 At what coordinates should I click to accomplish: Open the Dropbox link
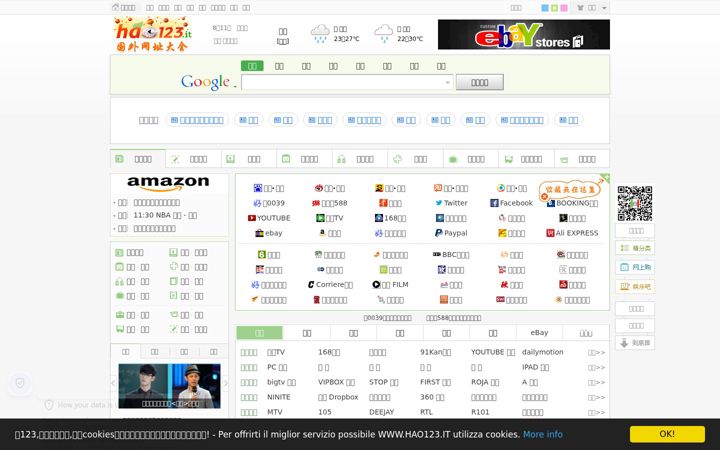click(338, 397)
